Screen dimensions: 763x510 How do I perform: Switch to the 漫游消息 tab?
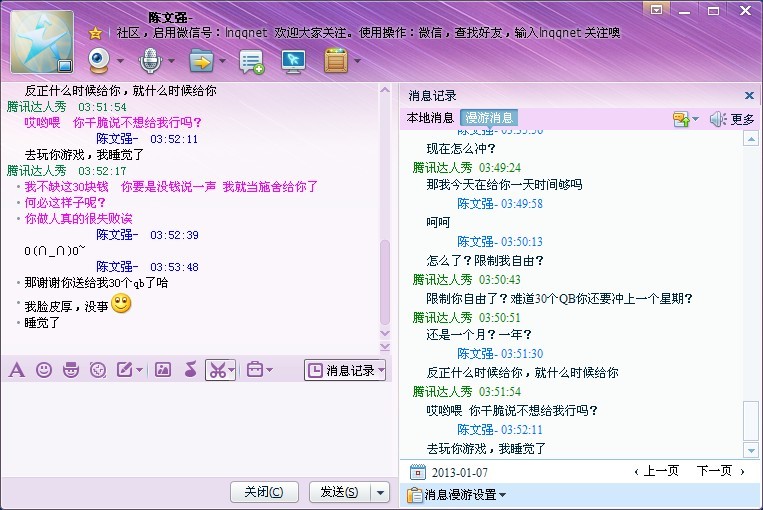tap(489, 118)
